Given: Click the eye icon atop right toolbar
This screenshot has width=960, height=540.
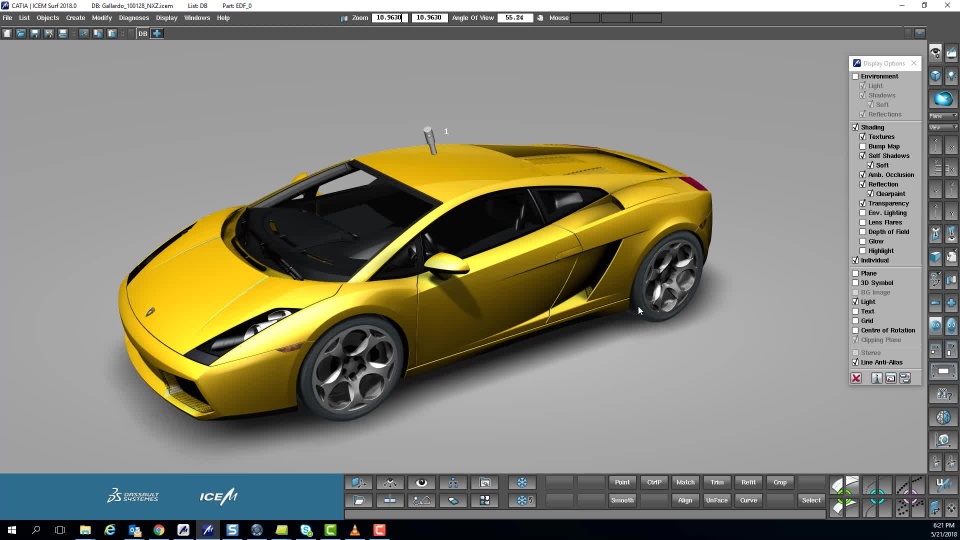Looking at the screenshot, I should click(x=935, y=53).
